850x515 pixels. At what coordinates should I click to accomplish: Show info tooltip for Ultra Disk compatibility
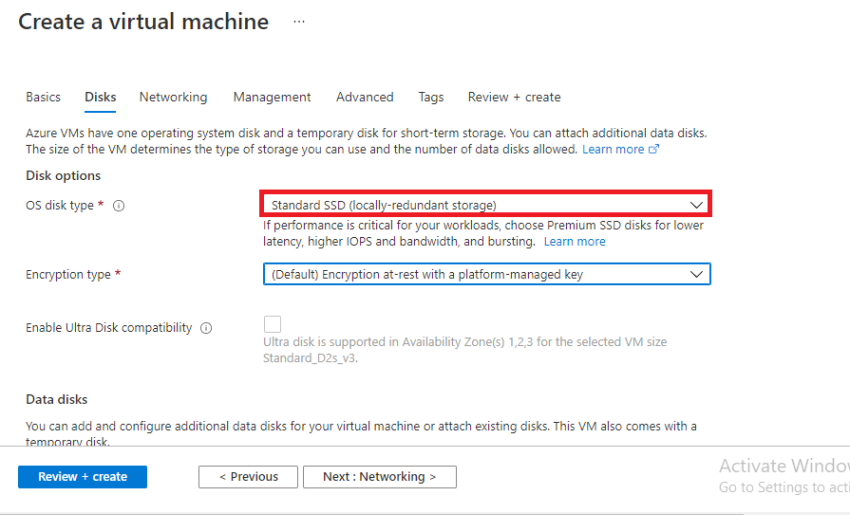(206, 328)
